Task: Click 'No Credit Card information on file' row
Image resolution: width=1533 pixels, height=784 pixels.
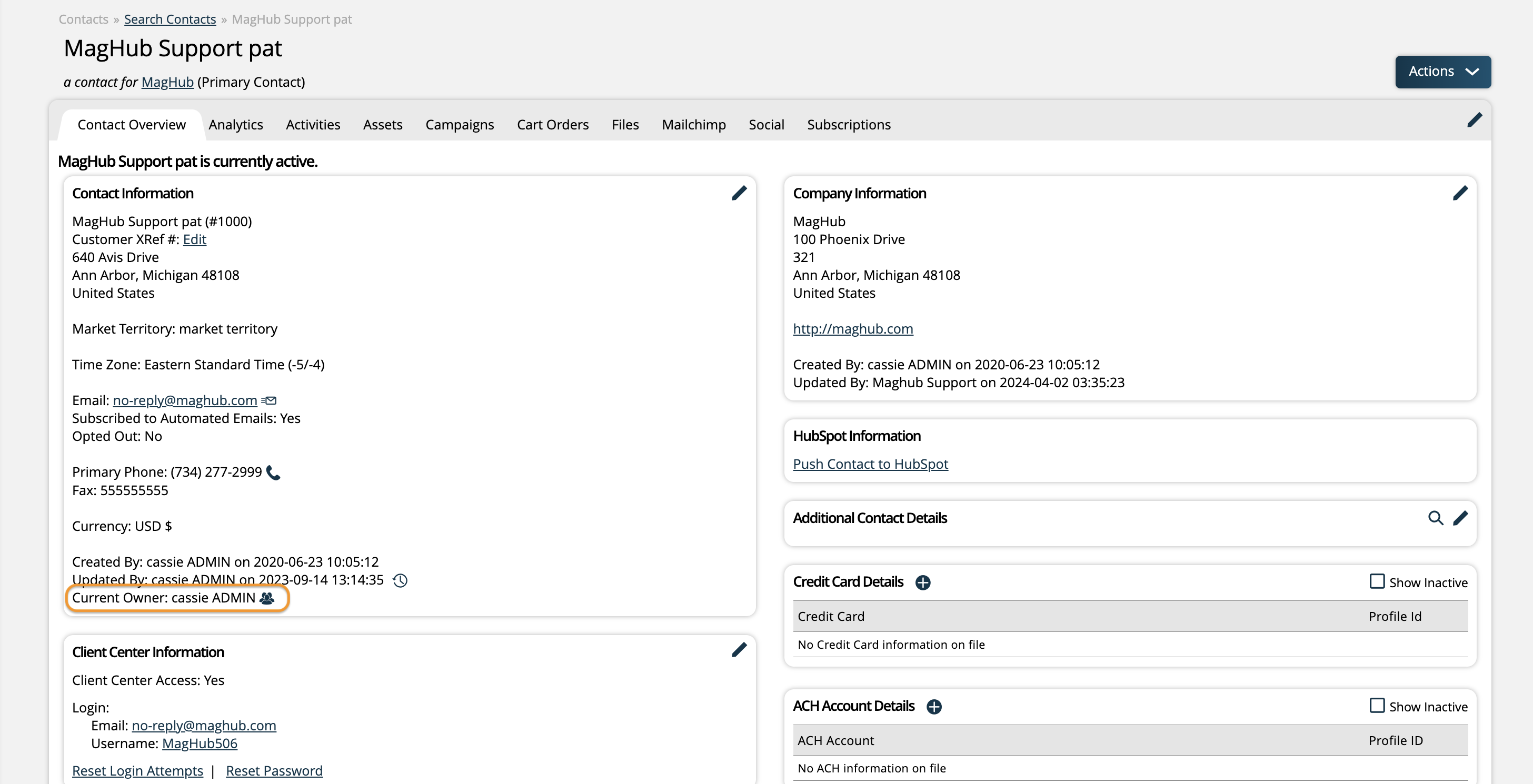Action: pos(1130,644)
